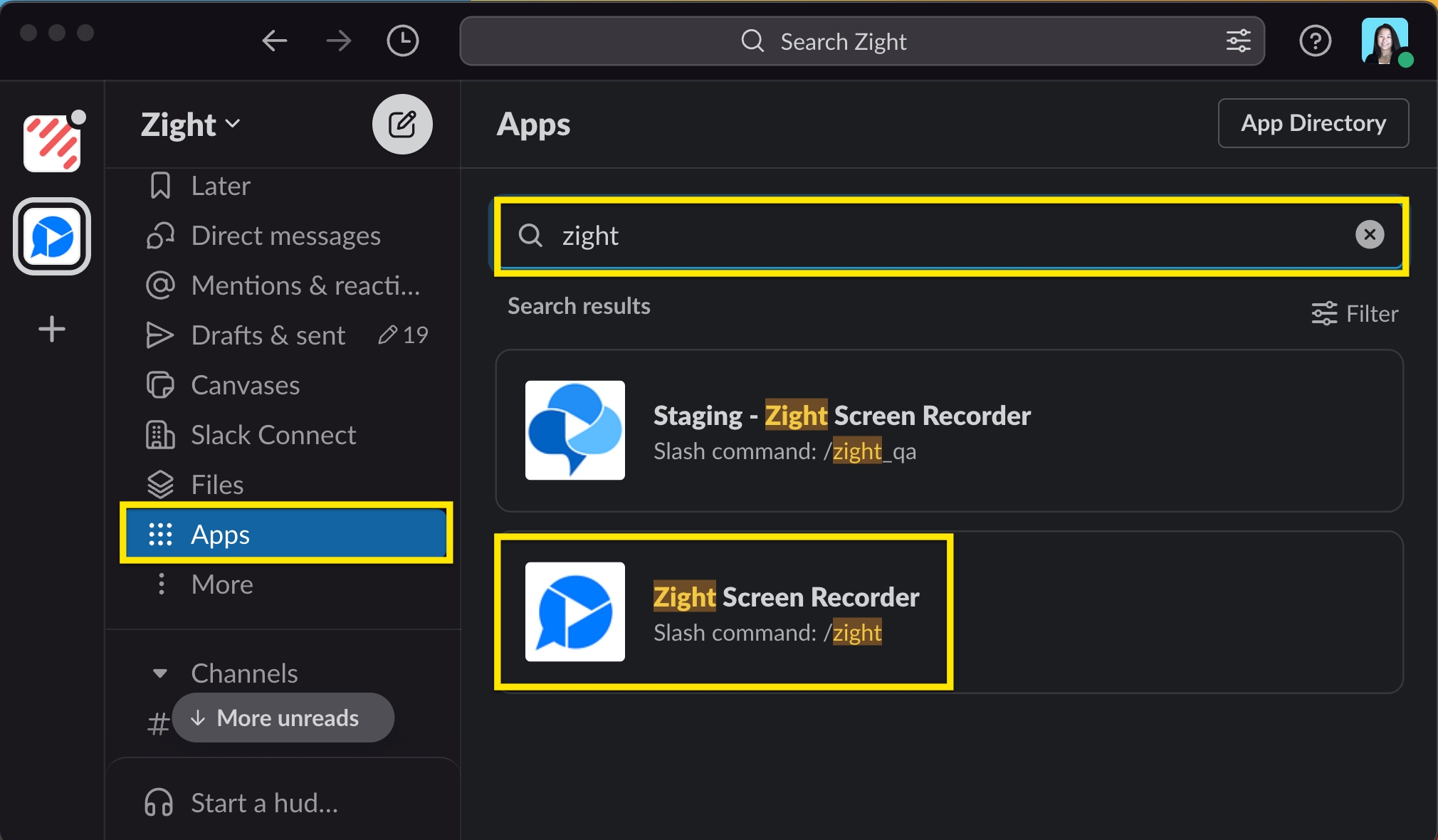This screenshot has width=1438, height=840.
Task: Click the Apps grid dots icon
Action: coord(160,534)
